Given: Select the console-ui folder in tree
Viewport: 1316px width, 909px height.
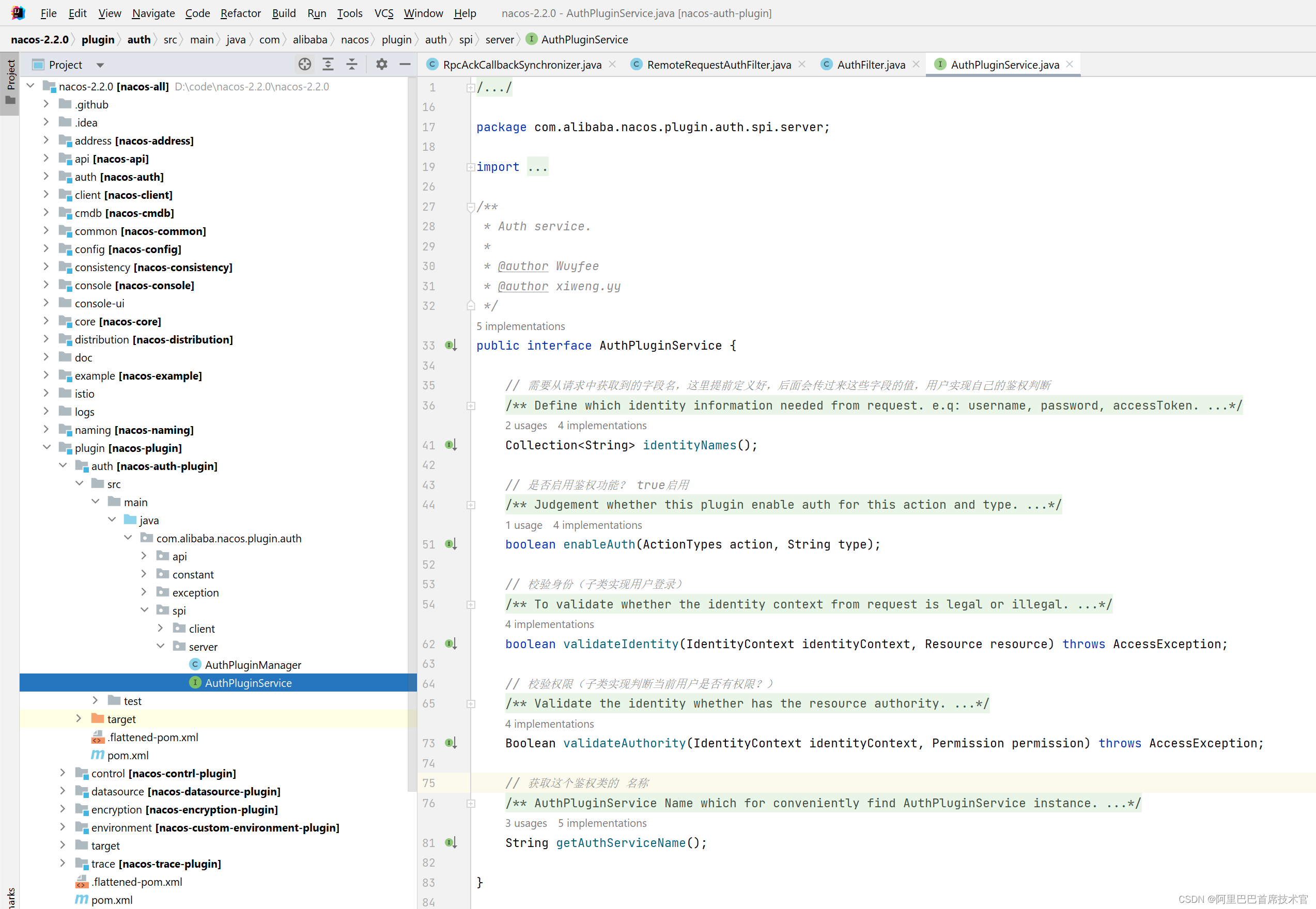Looking at the screenshot, I should (x=99, y=303).
